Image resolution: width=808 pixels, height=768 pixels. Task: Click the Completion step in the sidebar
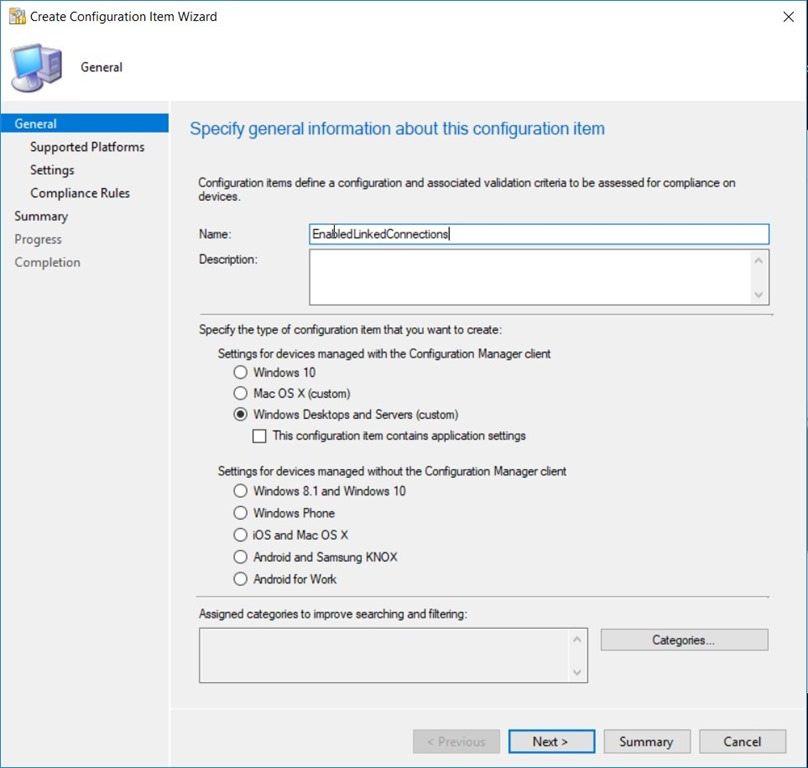tap(47, 262)
